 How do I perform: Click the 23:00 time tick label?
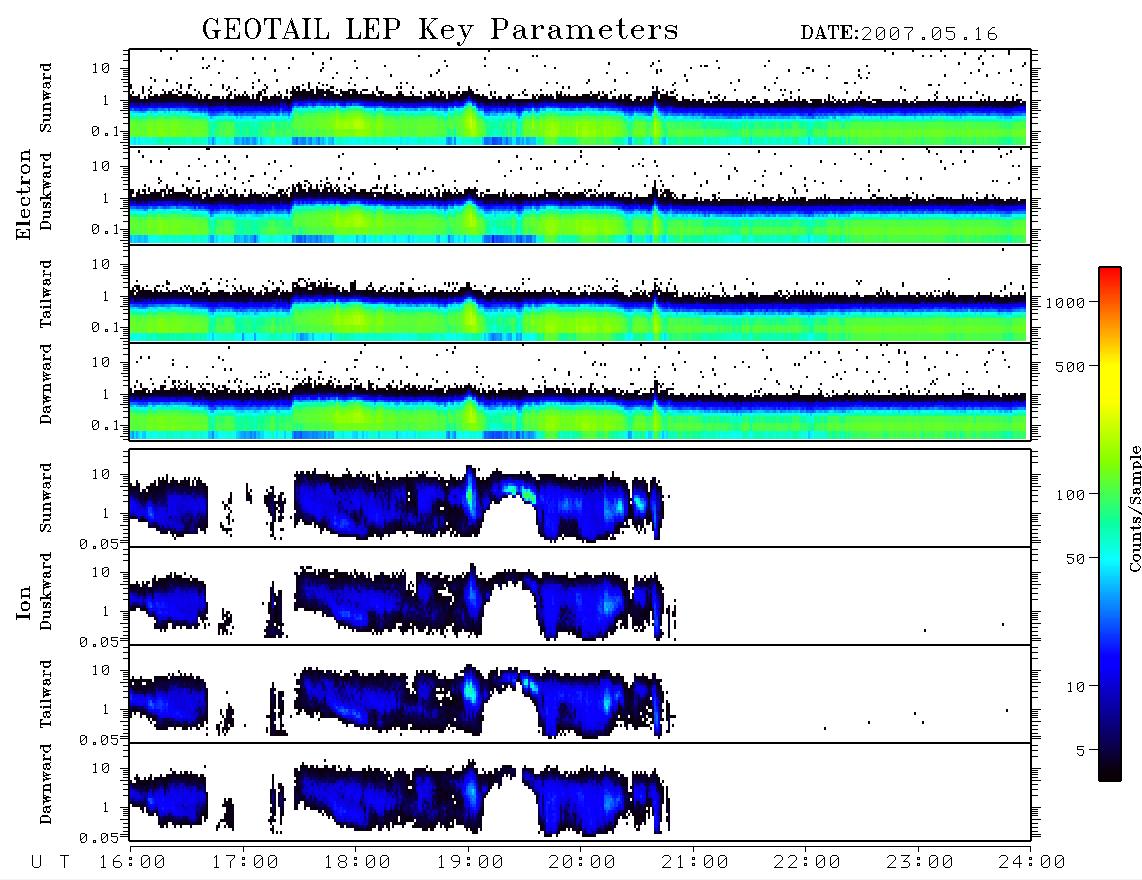point(920,863)
